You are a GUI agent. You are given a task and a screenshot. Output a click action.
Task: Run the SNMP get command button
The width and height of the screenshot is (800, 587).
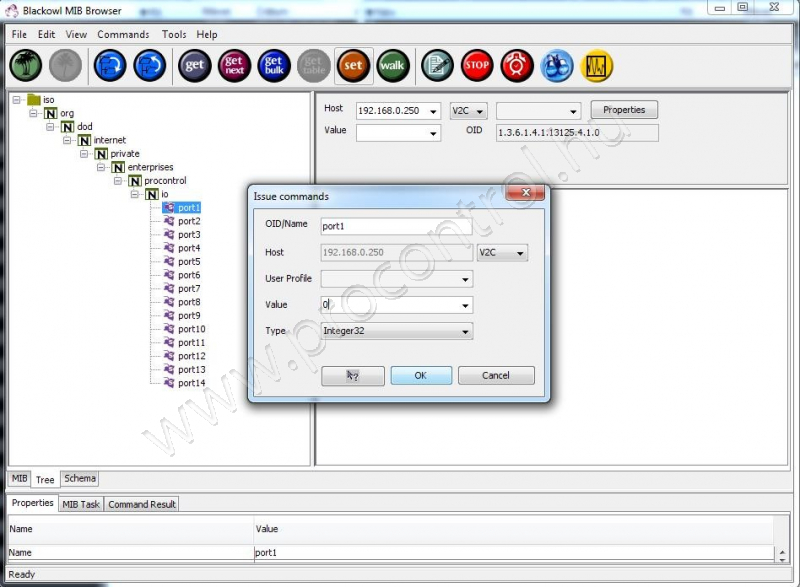click(194, 65)
